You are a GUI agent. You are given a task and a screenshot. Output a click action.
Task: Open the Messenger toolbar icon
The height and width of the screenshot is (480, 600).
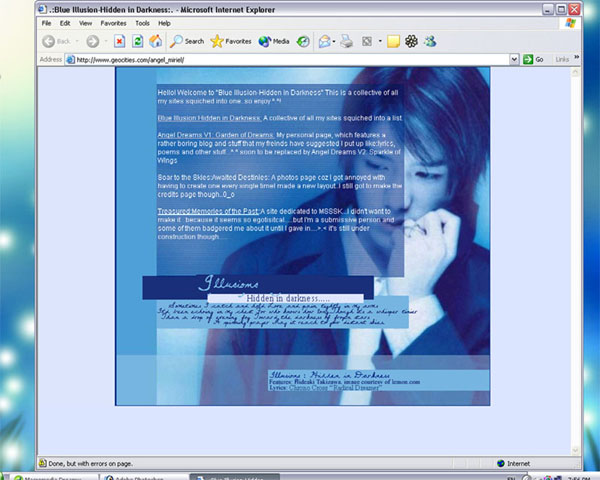(430, 41)
